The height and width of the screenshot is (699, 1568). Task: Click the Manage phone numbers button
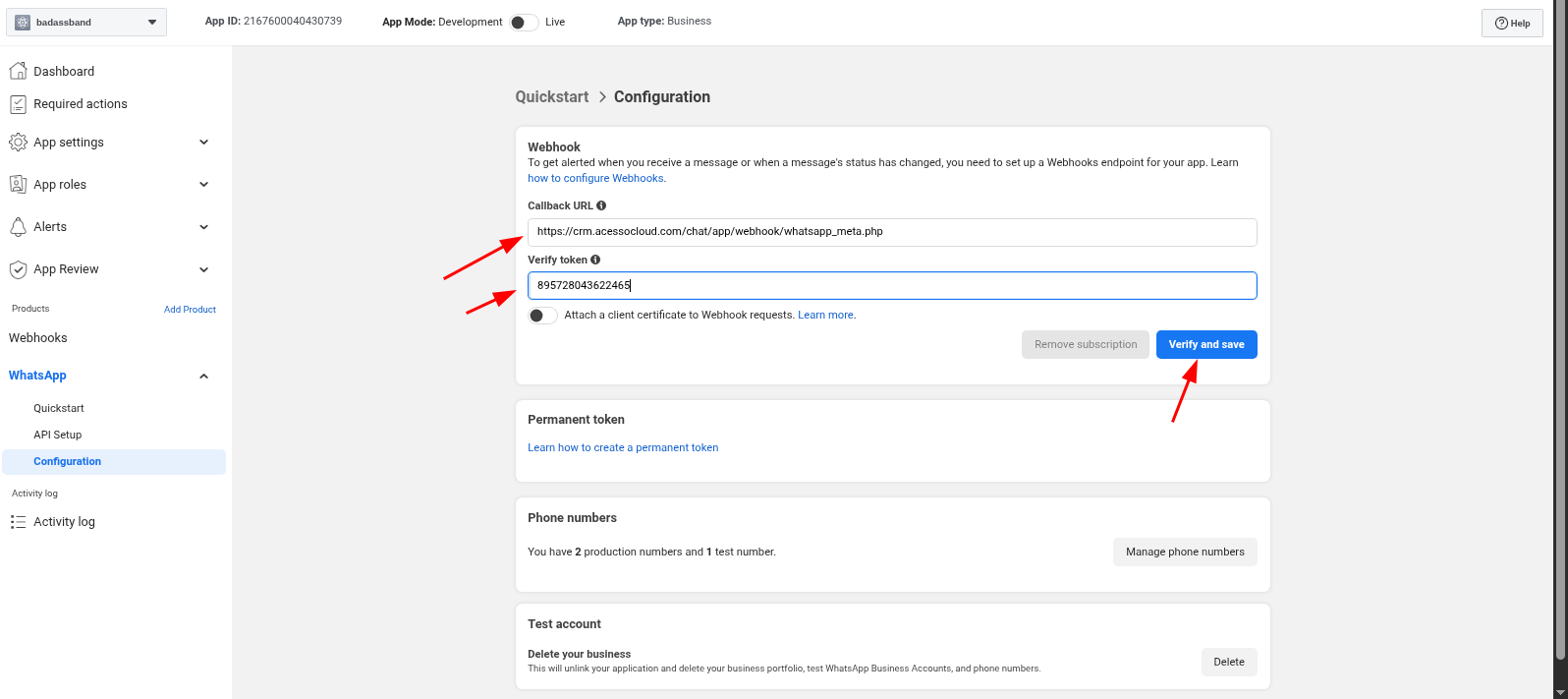coord(1185,553)
